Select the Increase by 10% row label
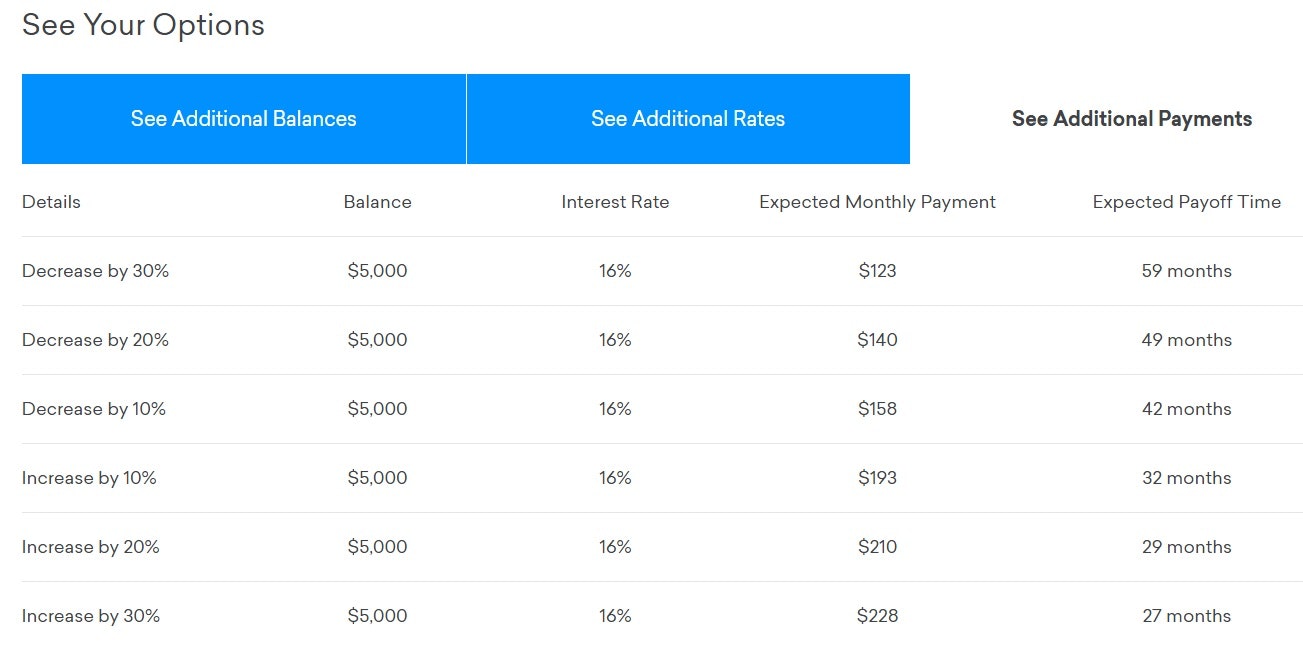Viewport: 1303px width, 650px height. 89,478
